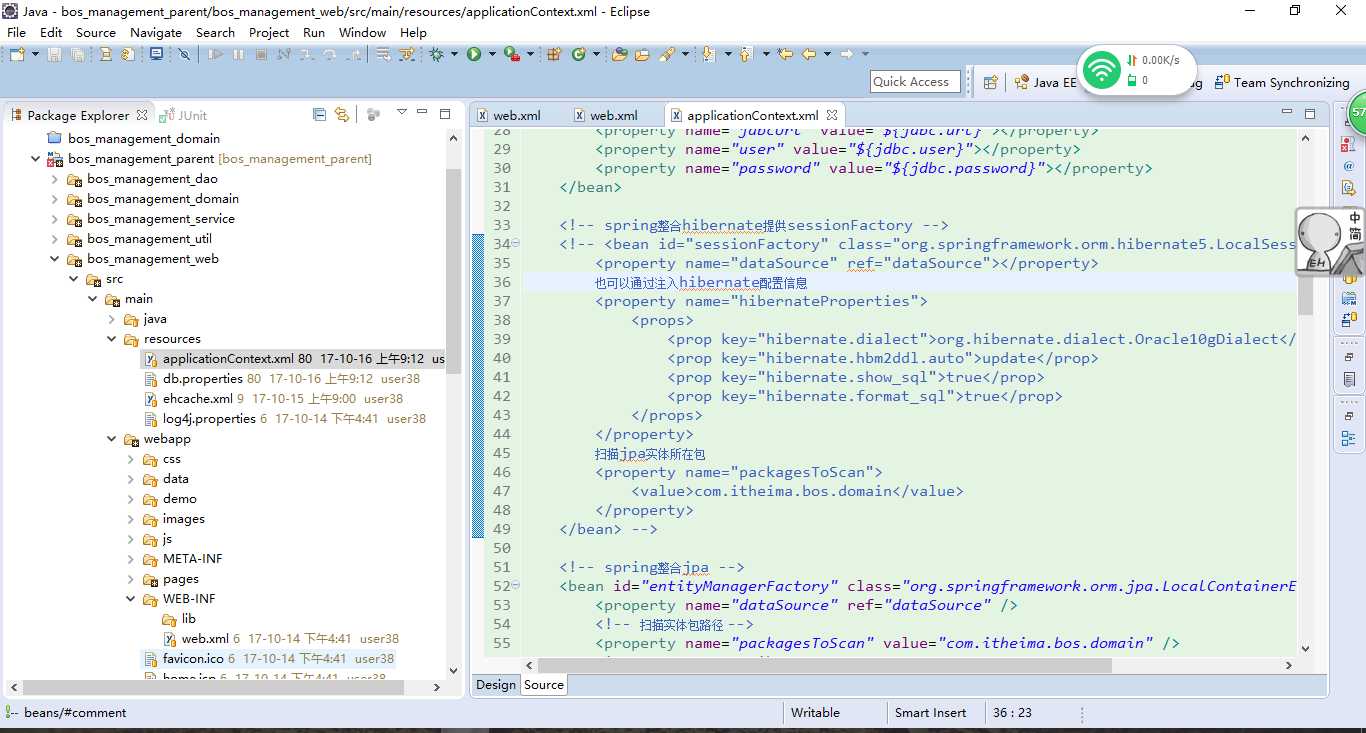
Task: Click the green bug Debug icon
Action: [436, 54]
